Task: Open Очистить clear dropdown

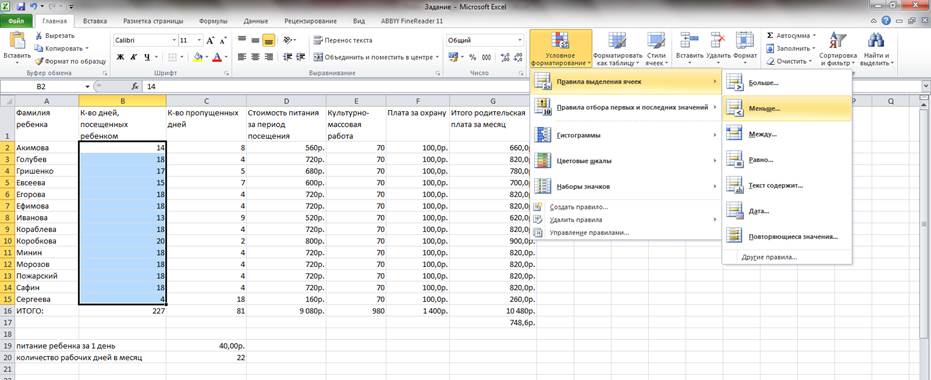Action: 789,61
